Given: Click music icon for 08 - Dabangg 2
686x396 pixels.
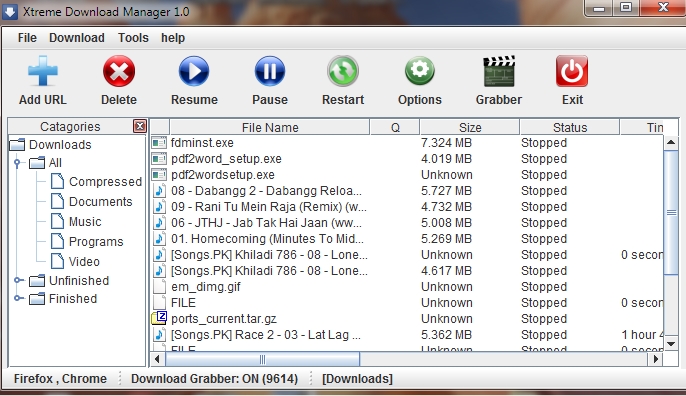Looking at the screenshot, I should coord(159,191).
